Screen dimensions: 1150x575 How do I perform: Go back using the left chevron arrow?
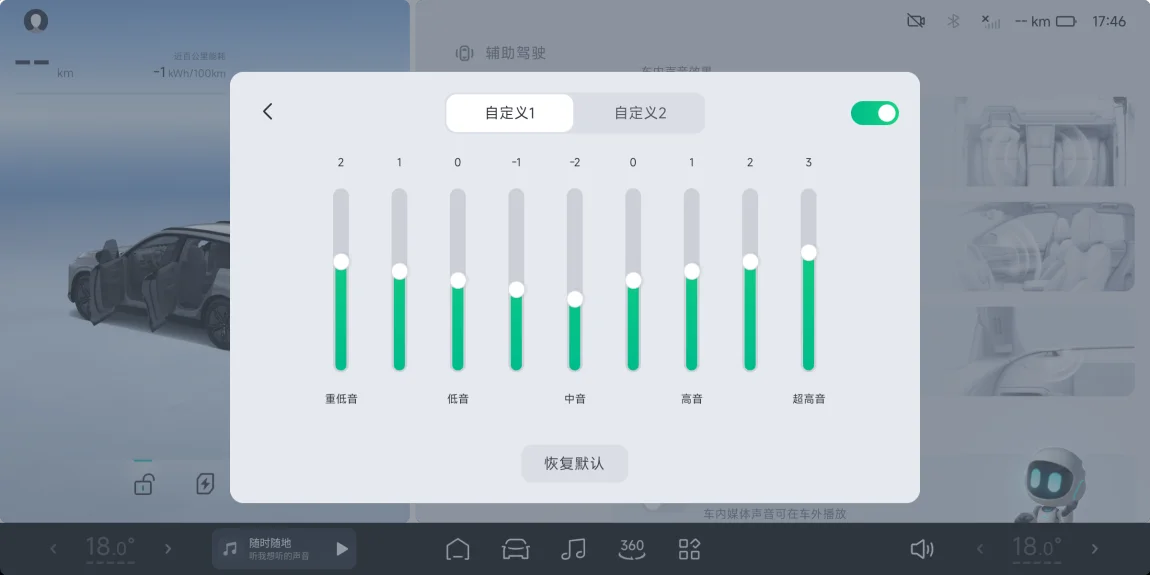coord(268,111)
